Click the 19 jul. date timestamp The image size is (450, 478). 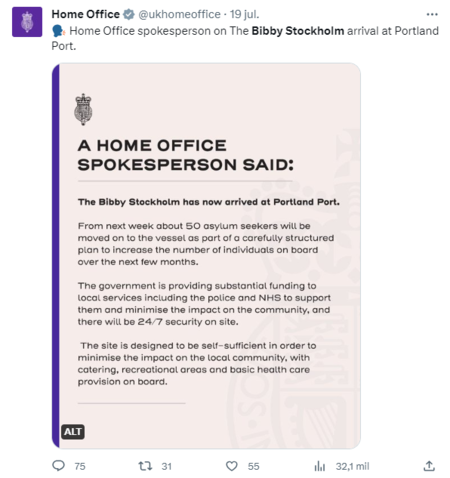click(x=244, y=14)
